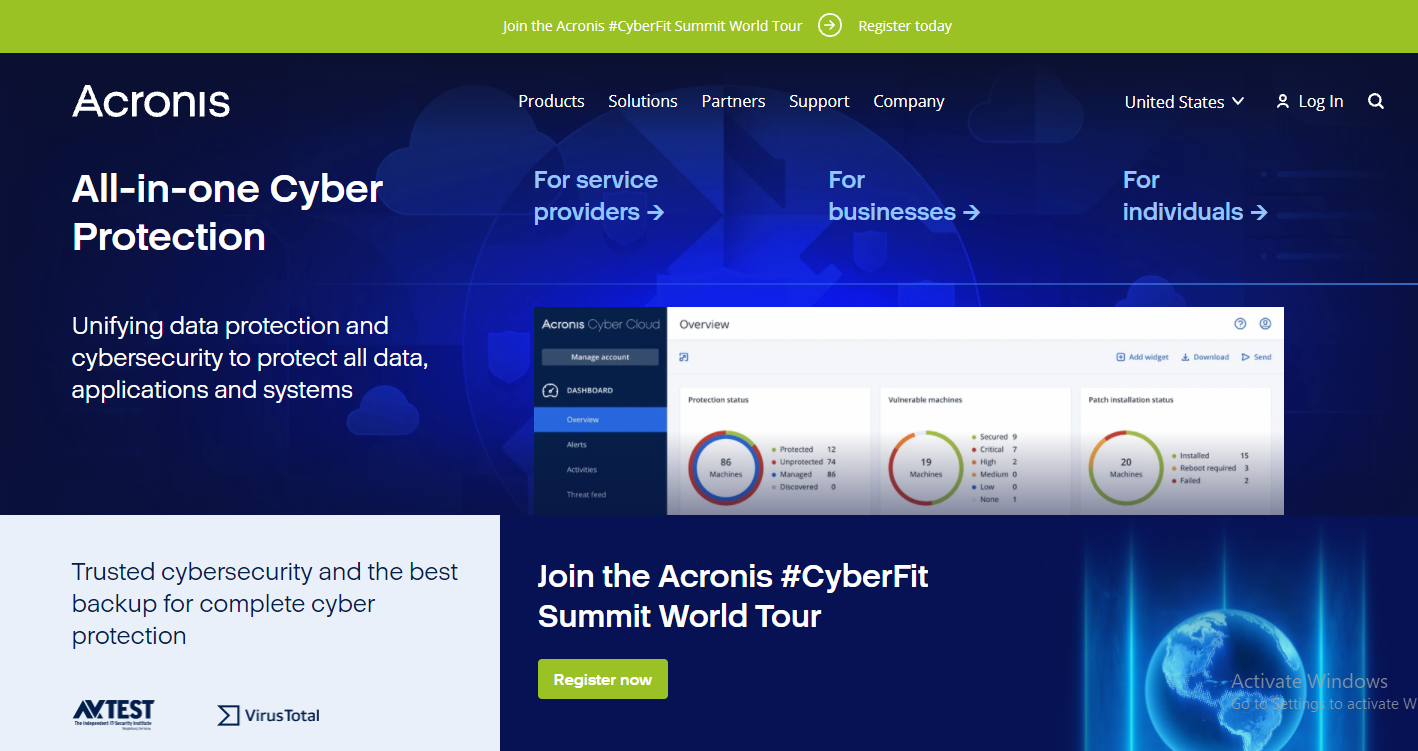Click the help question mark icon in Overview
The width and height of the screenshot is (1418, 751).
click(1240, 324)
